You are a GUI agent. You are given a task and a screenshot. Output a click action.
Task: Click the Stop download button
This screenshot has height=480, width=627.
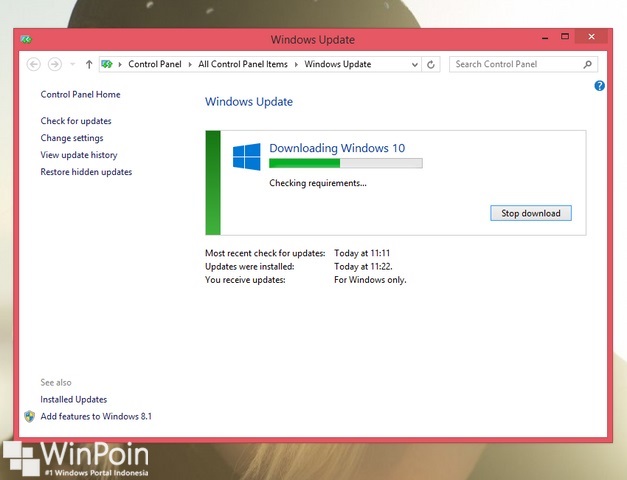(531, 213)
